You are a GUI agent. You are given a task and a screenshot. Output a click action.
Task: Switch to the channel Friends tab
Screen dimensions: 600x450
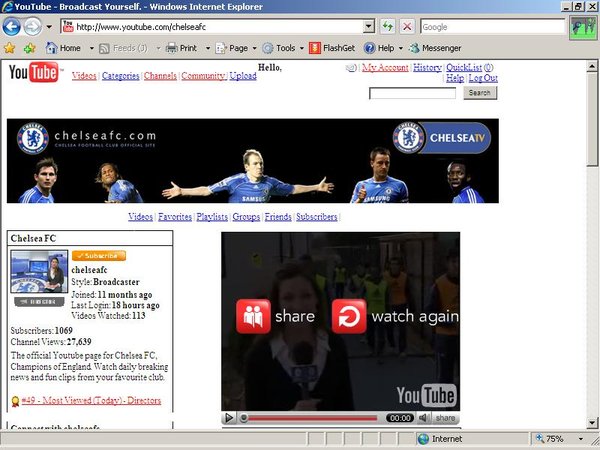[x=278, y=217]
